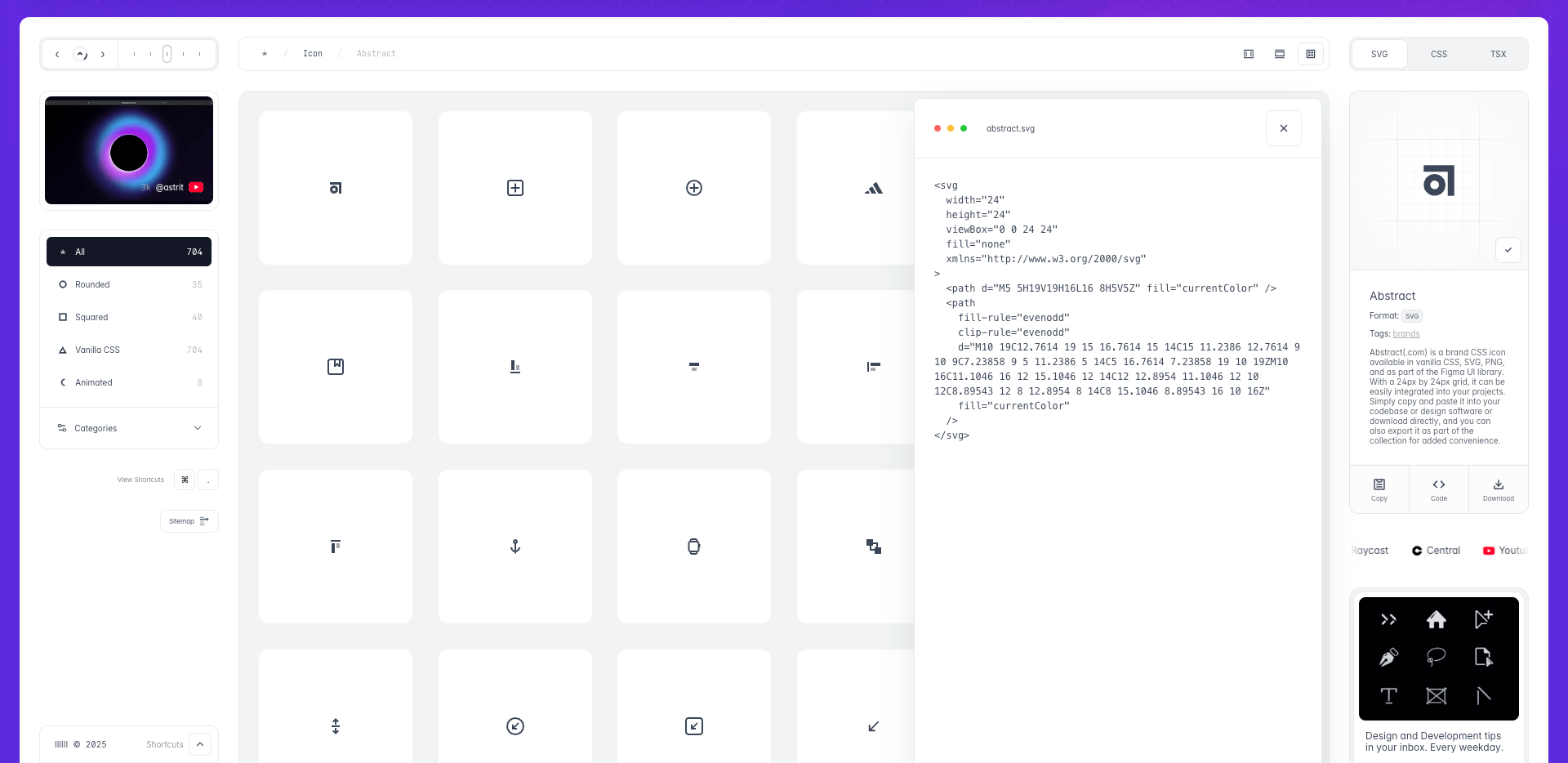Screen dimensions: 1568x763
Task: Select the CSS format tab
Action: pyautogui.click(x=1439, y=54)
